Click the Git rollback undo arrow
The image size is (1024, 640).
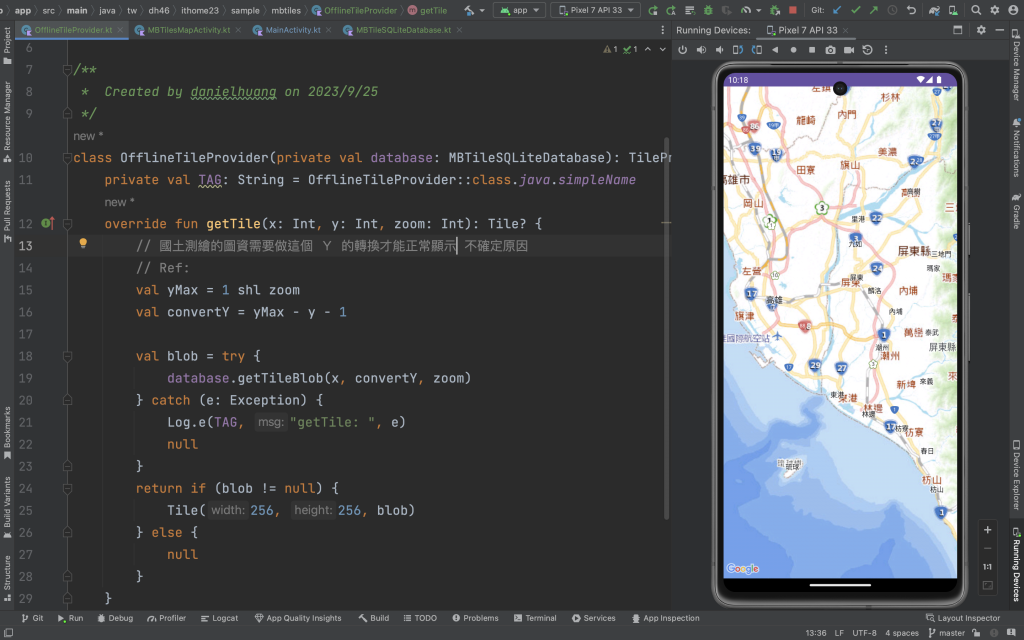click(x=911, y=10)
